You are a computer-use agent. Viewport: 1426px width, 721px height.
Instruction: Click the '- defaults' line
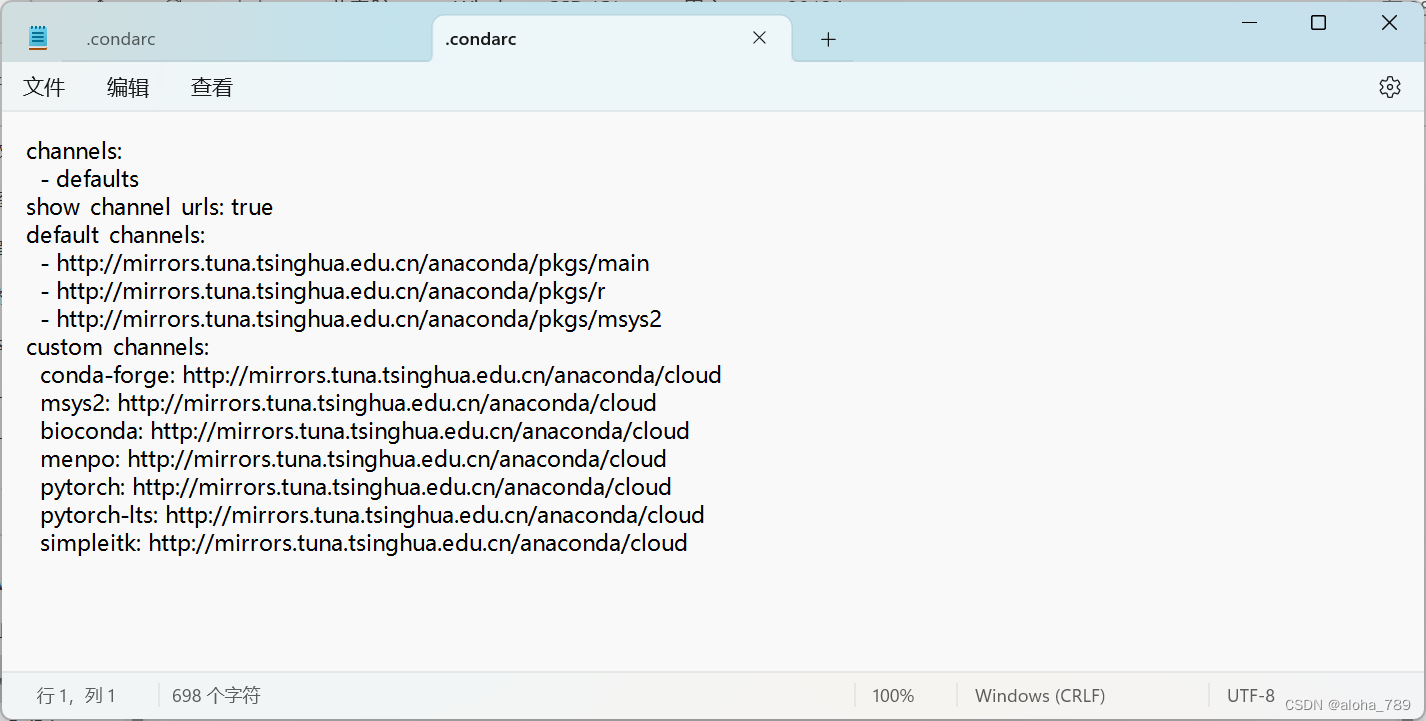pyautogui.click(x=90, y=179)
